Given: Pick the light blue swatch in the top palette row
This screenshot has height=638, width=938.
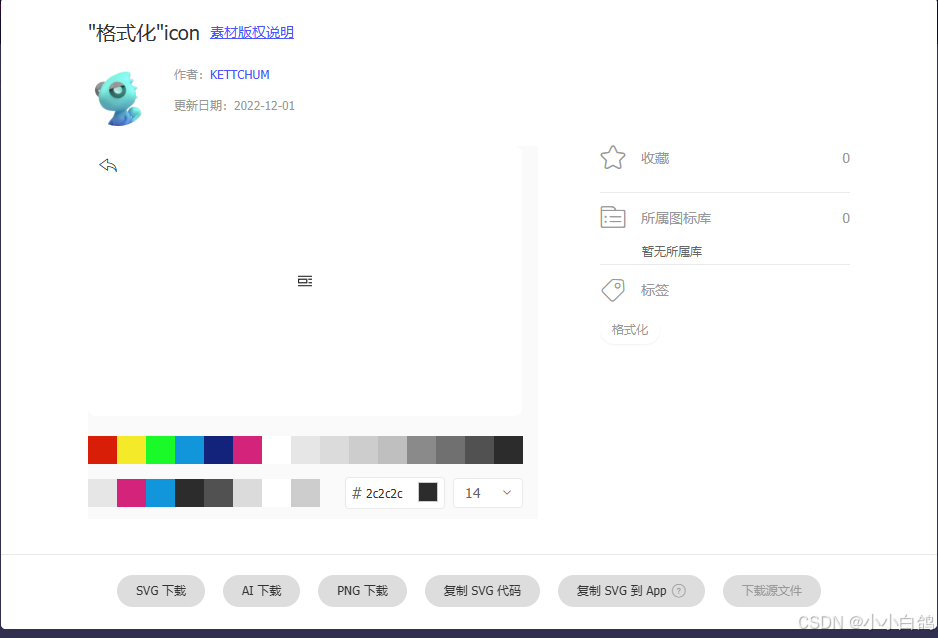Looking at the screenshot, I should point(190,450).
